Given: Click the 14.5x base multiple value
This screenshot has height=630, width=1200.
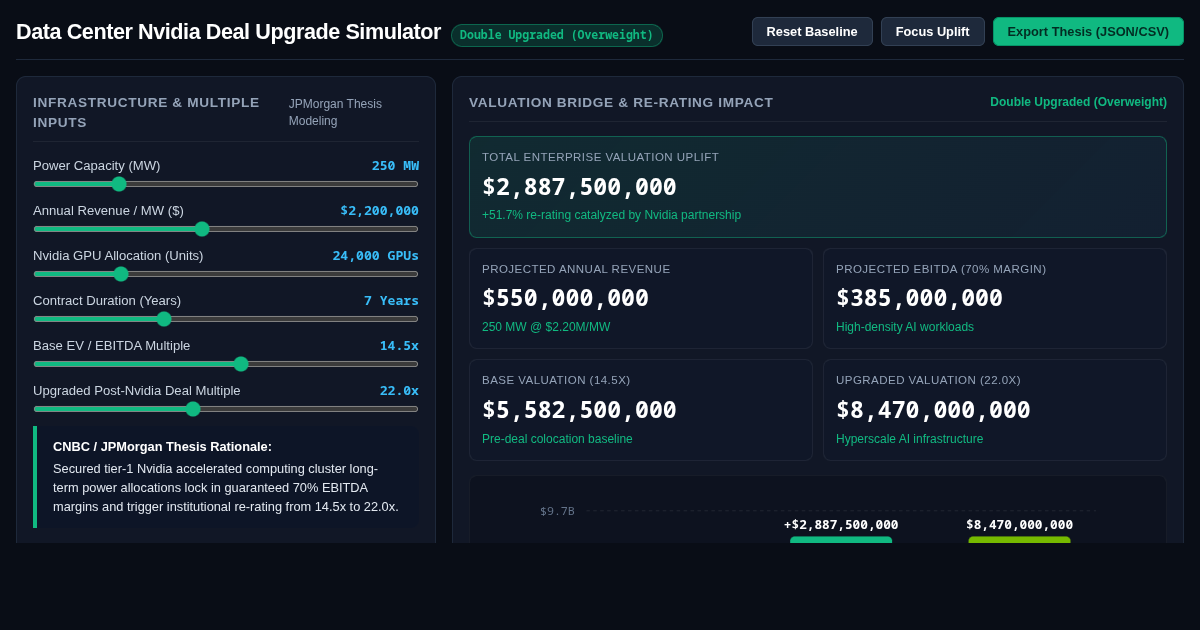Looking at the screenshot, I should (399, 346).
